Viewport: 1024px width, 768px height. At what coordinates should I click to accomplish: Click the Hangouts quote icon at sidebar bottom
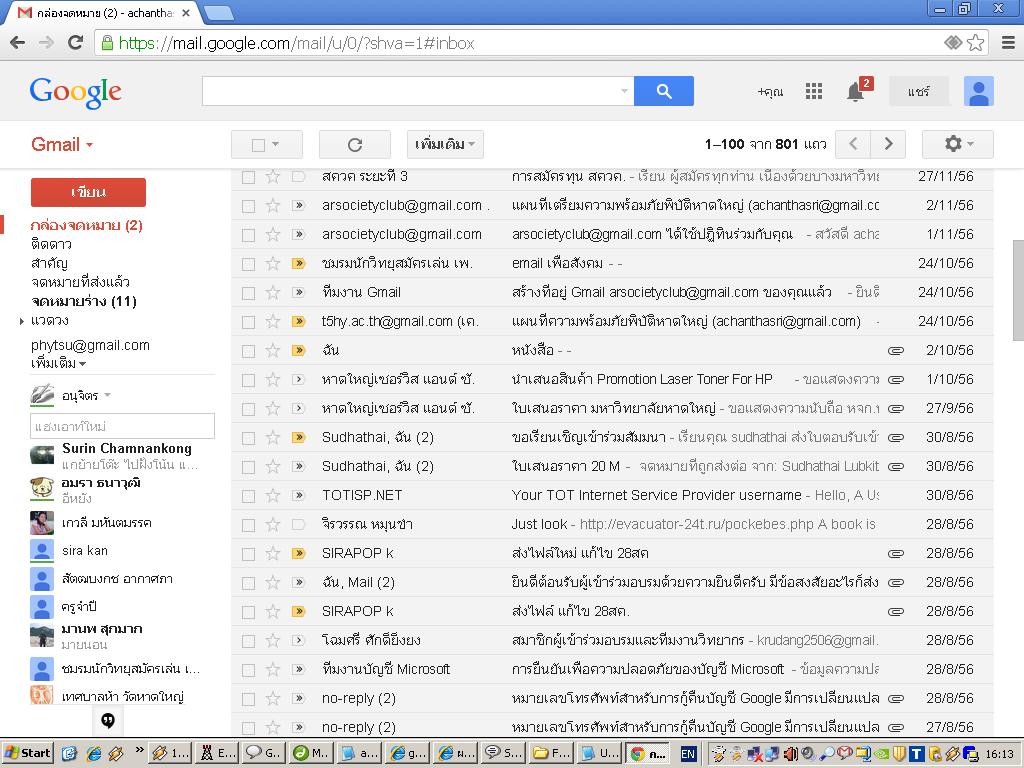(x=108, y=720)
